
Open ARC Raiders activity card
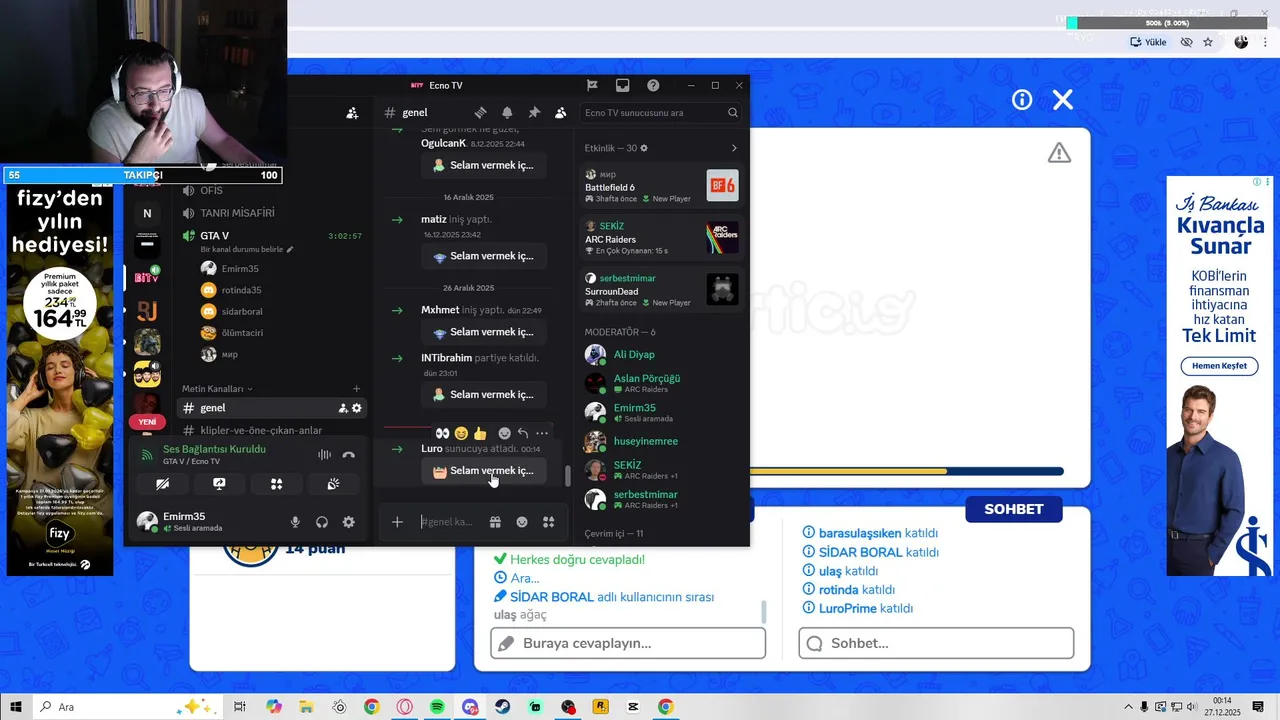[662, 238]
